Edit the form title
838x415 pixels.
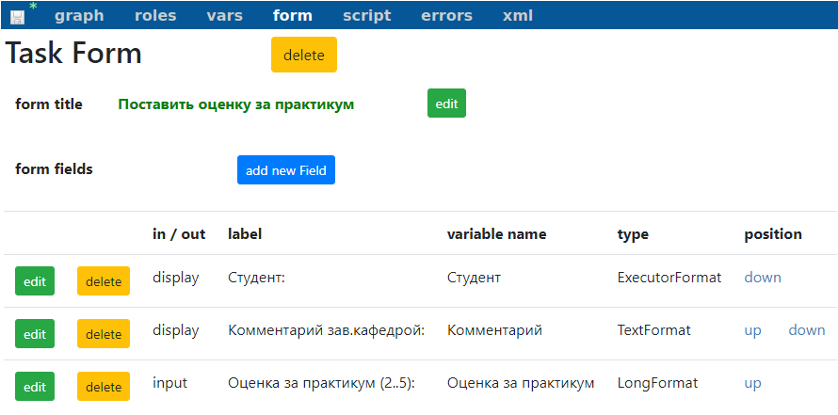(447, 103)
